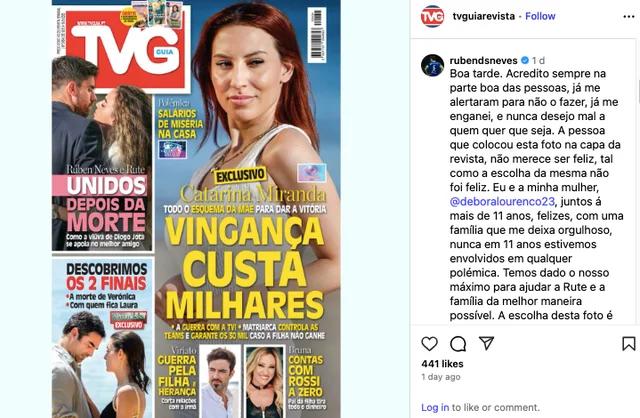
Task: View the 441 likes list
Action: 442,364
